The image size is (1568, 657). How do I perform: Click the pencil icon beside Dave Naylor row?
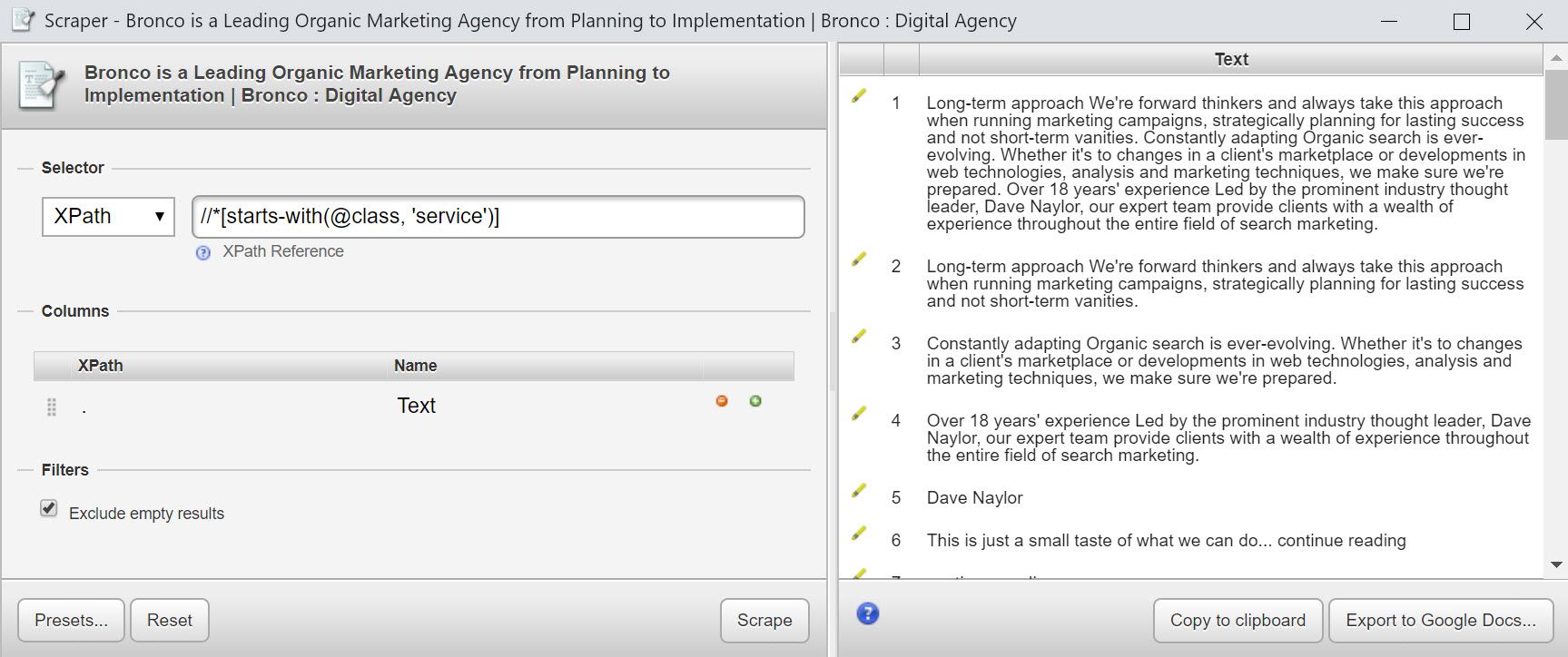click(859, 491)
